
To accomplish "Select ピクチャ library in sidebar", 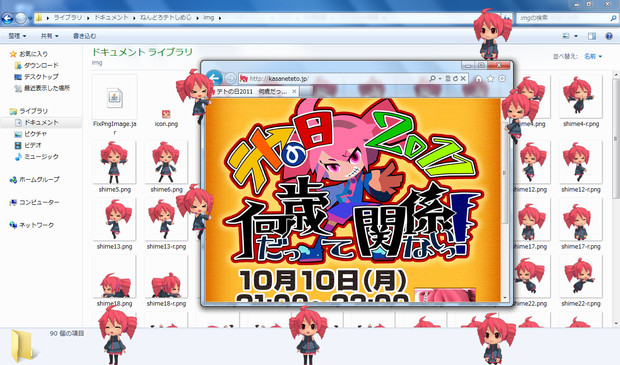I will pos(35,134).
